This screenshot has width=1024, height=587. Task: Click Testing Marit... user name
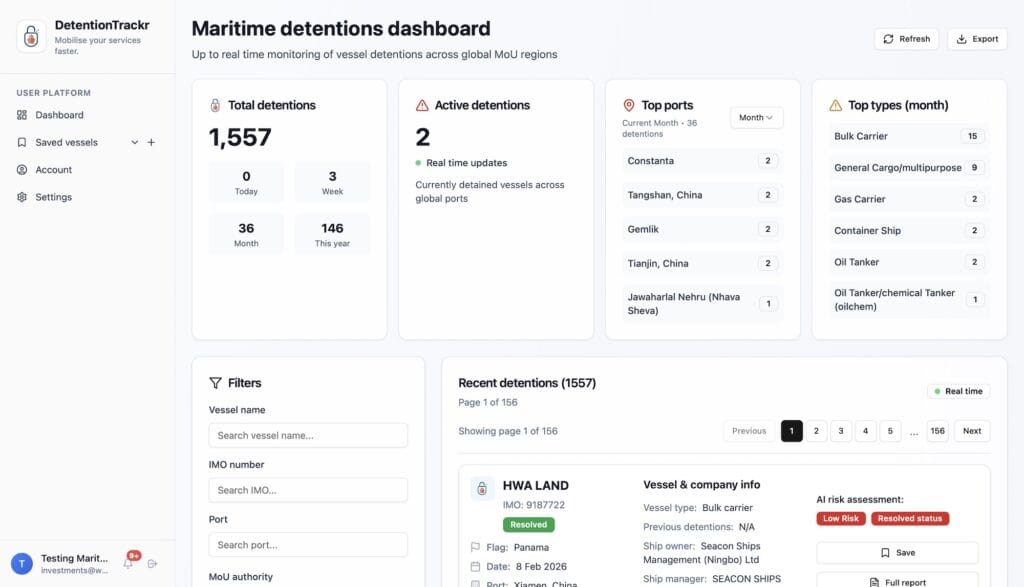74,558
